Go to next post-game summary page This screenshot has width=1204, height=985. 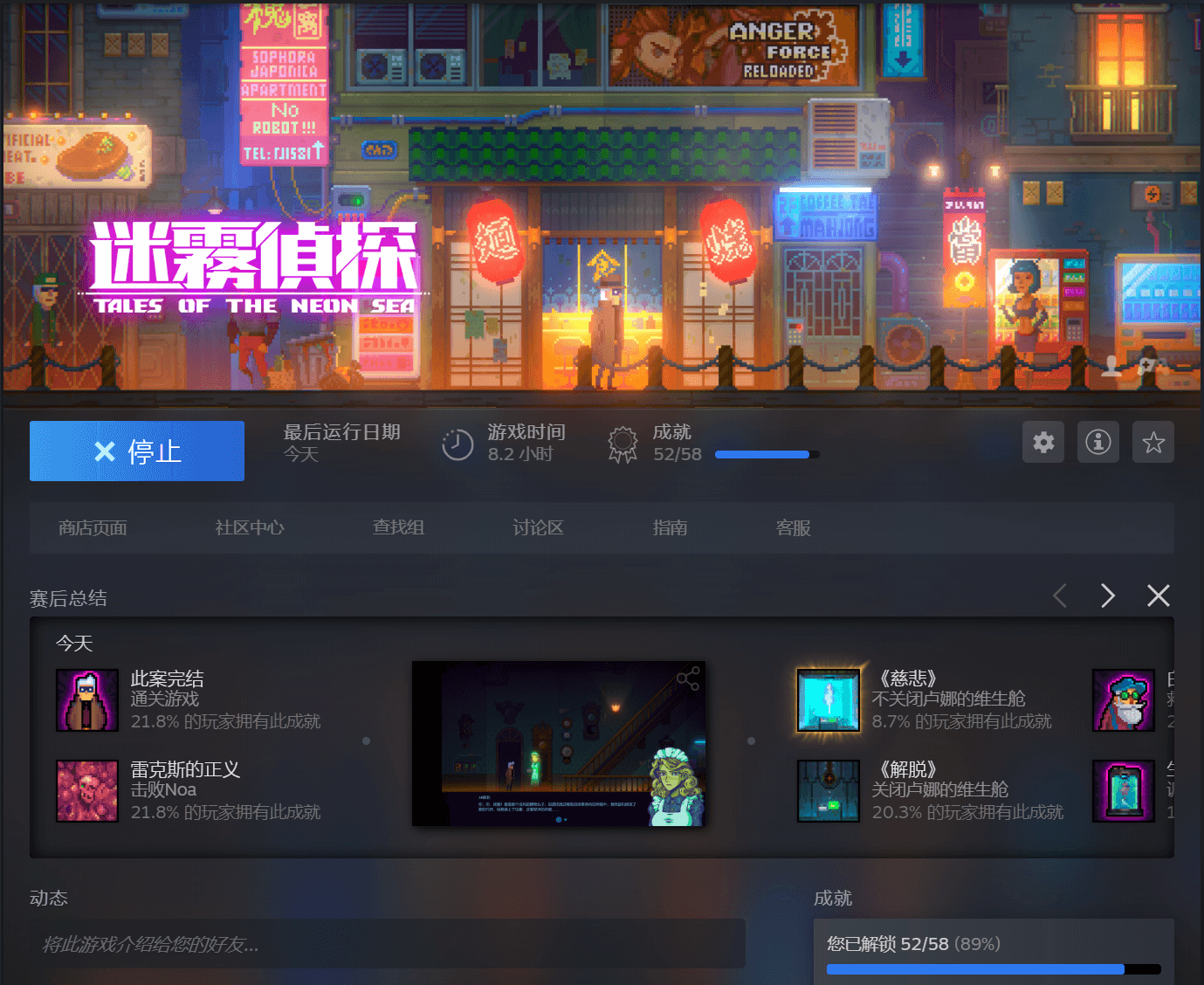pyautogui.click(x=1108, y=596)
